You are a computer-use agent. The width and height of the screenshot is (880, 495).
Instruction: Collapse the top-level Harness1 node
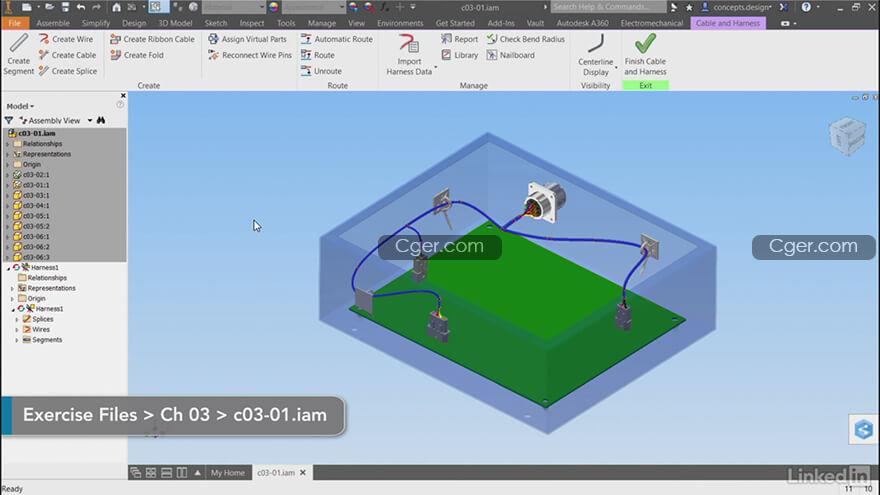click(8, 268)
